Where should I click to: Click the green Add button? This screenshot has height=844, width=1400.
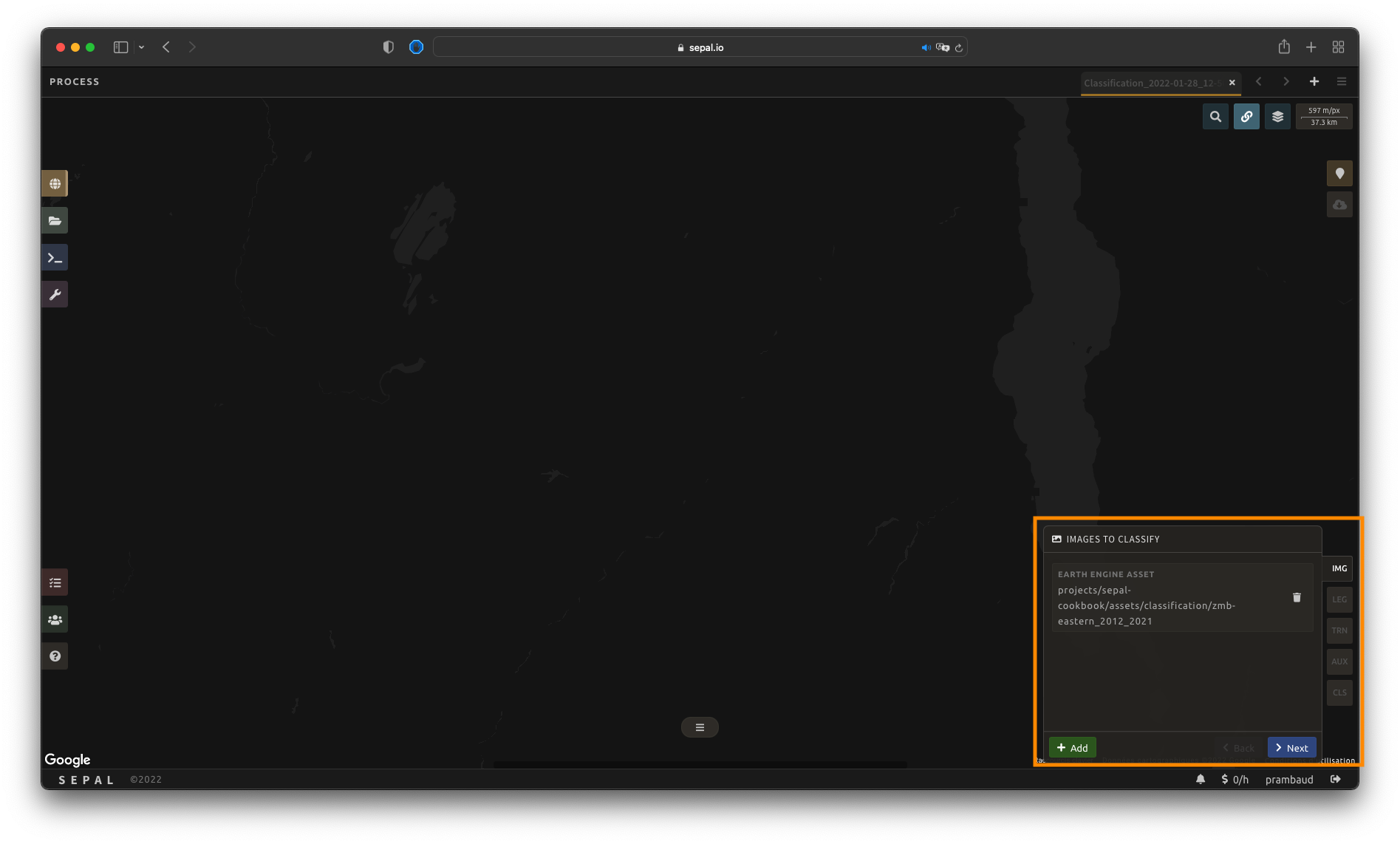1072,748
